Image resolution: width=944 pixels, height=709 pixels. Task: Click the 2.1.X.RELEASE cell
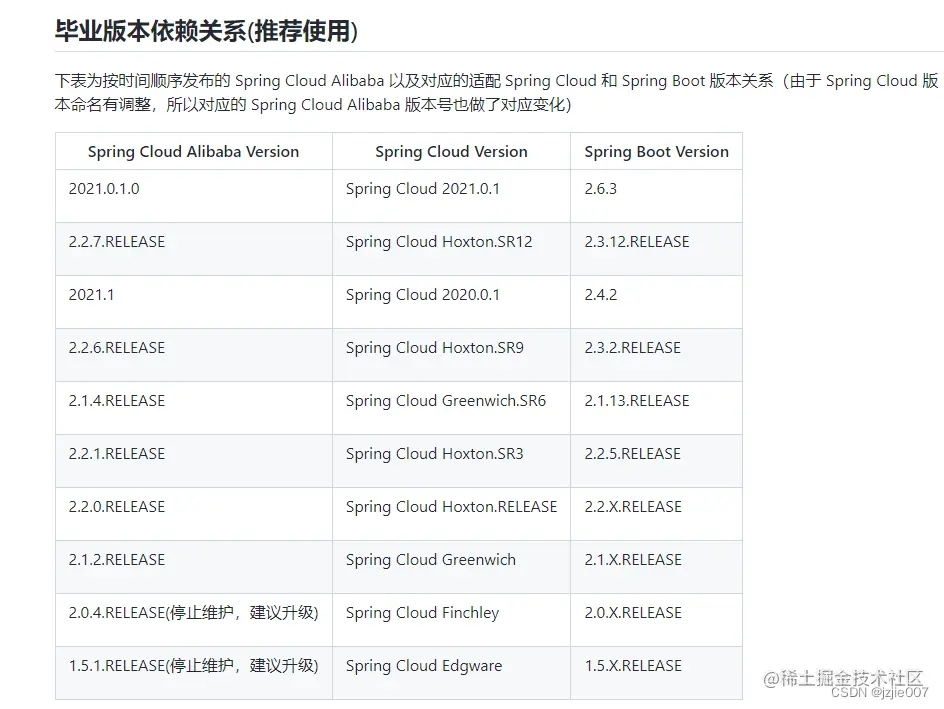click(x=656, y=567)
